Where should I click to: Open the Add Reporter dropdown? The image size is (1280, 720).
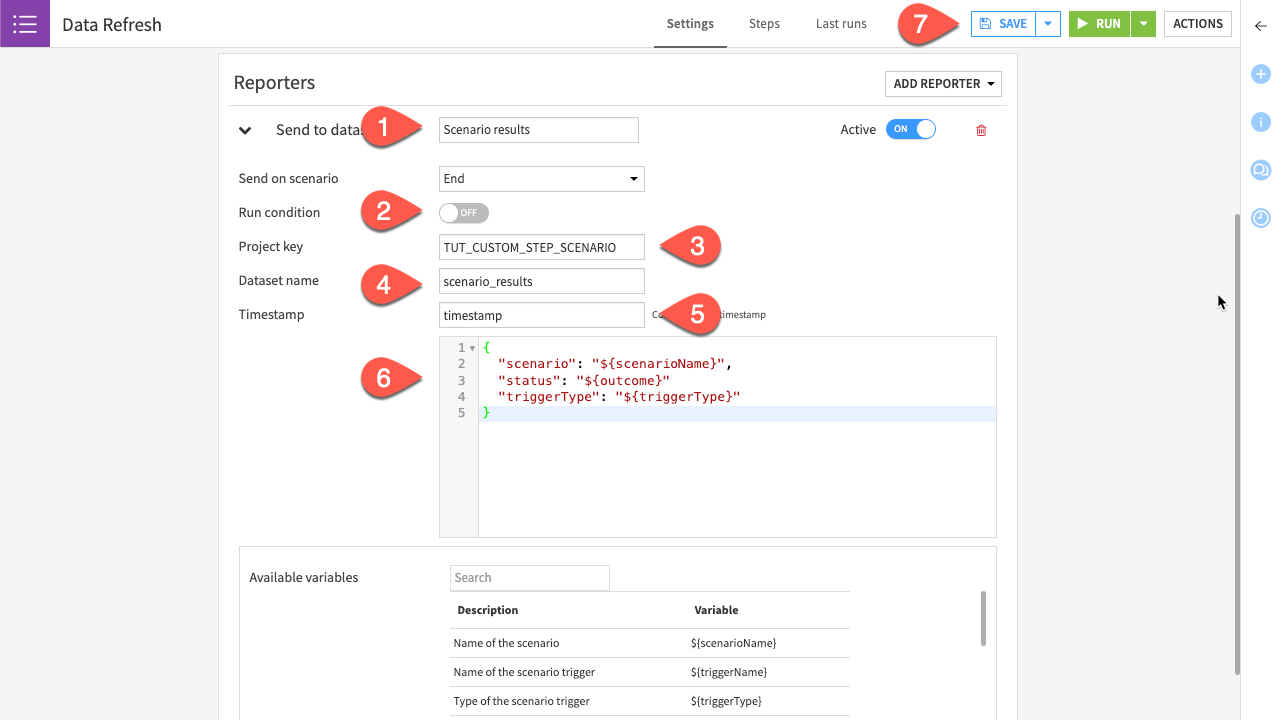click(943, 84)
